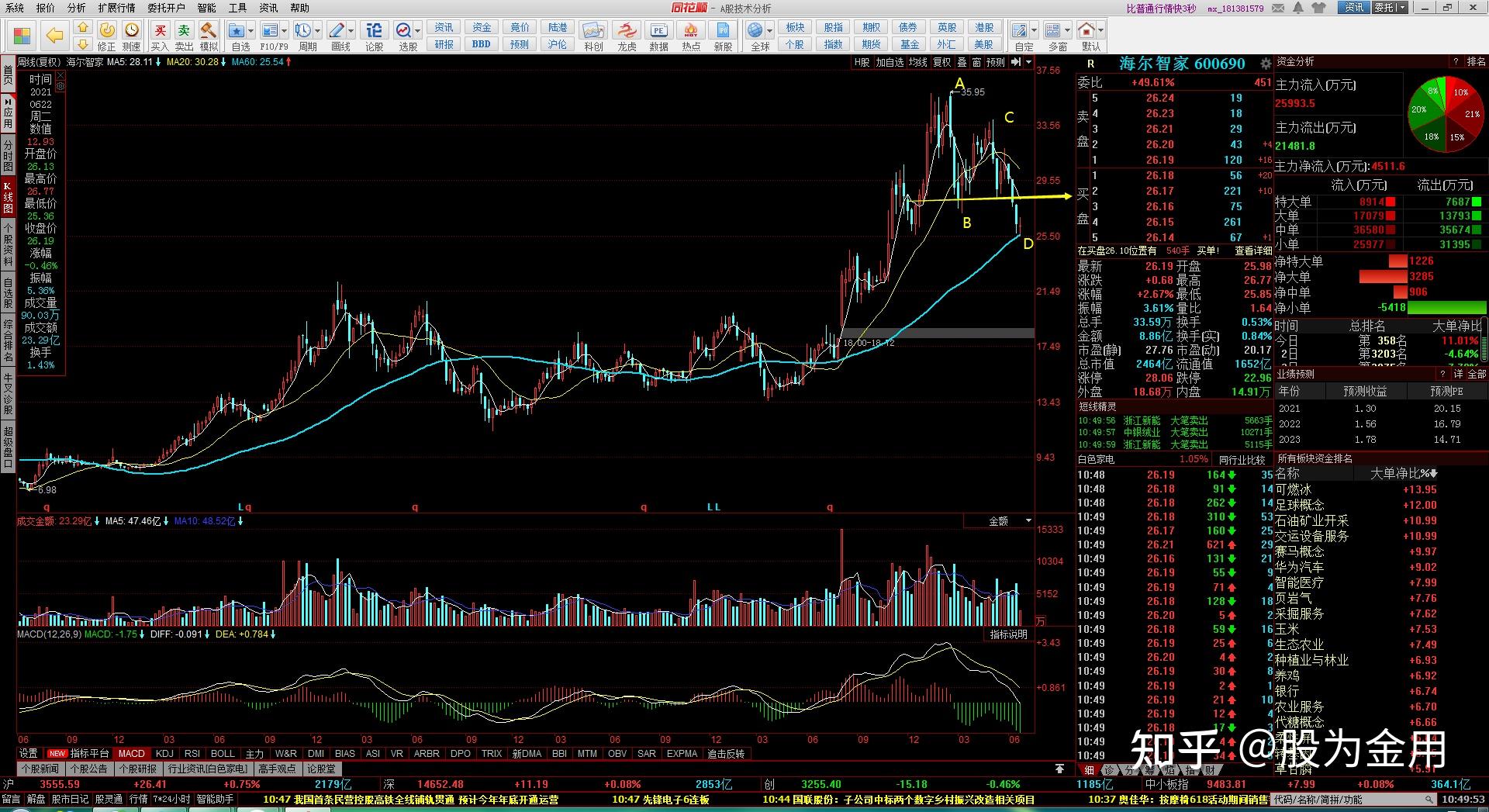
Task: Open the 论股 stock discussion icon
Action: tap(374, 36)
